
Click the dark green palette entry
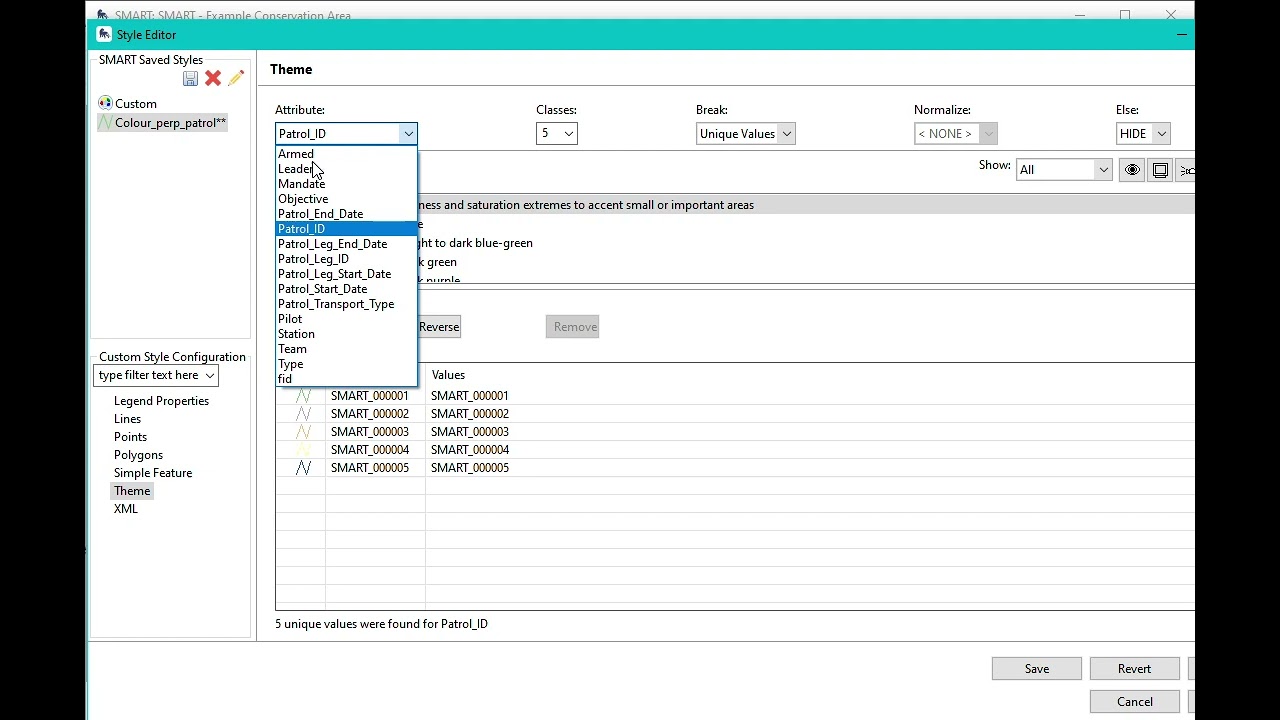[438, 262]
